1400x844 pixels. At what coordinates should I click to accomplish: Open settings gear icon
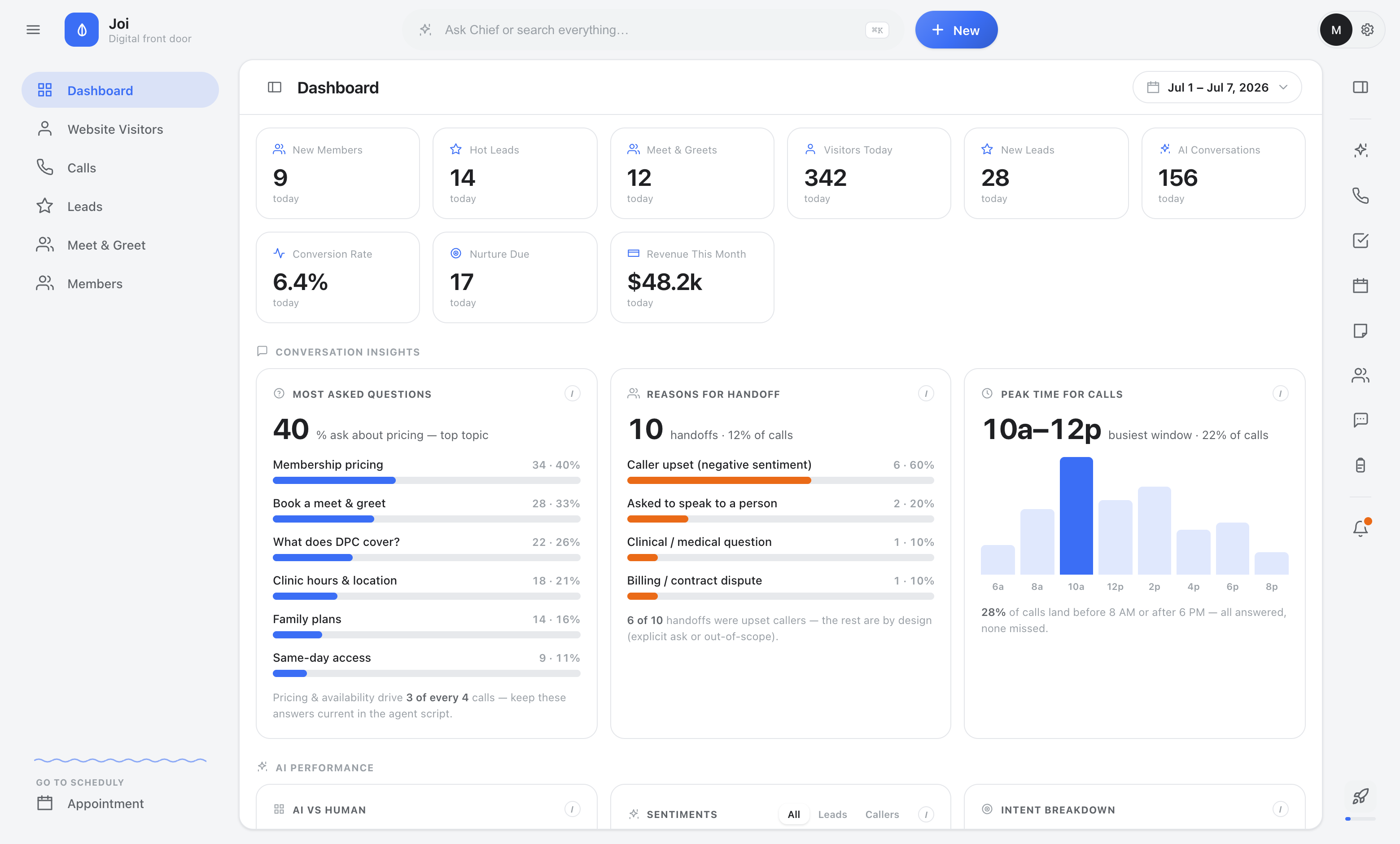click(x=1367, y=30)
